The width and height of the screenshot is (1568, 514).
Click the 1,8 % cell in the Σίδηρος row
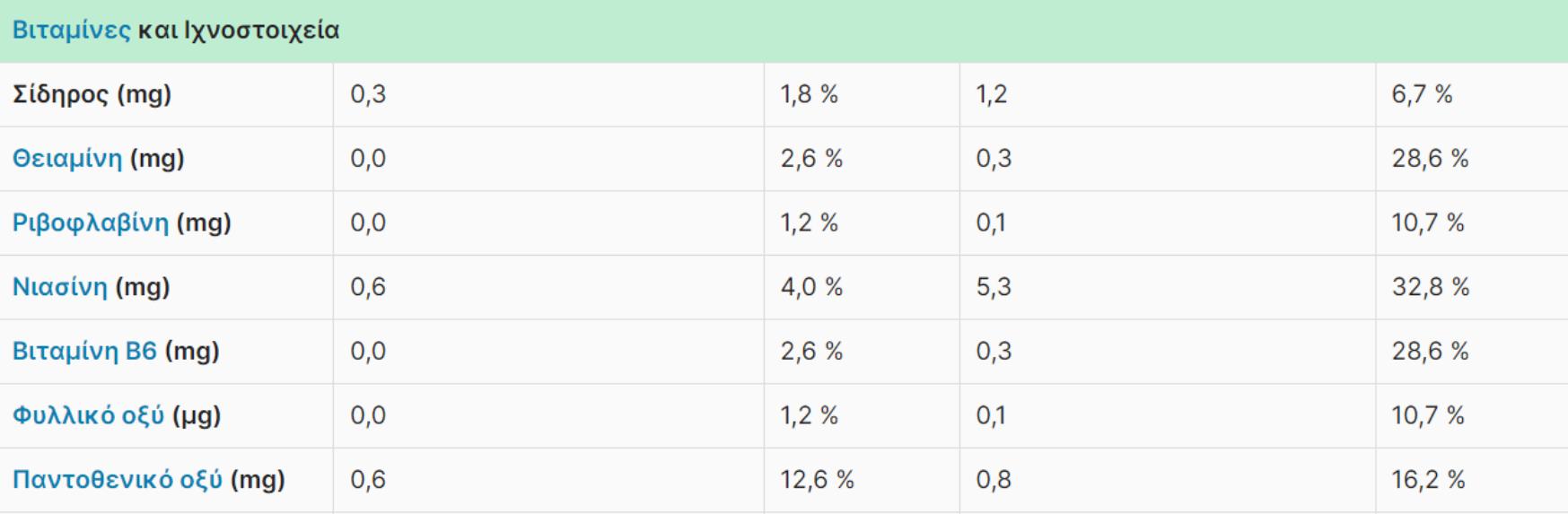(809, 94)
